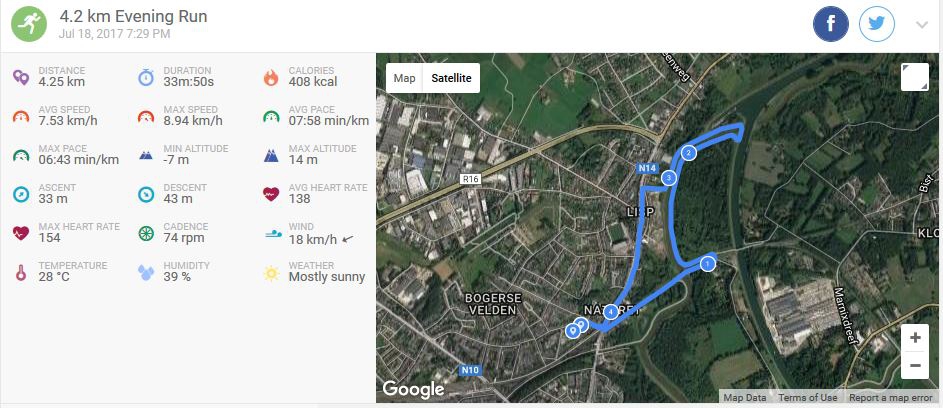Switch to the Map view tab
Screen dimensions: 943x408
tap(404, 78)
